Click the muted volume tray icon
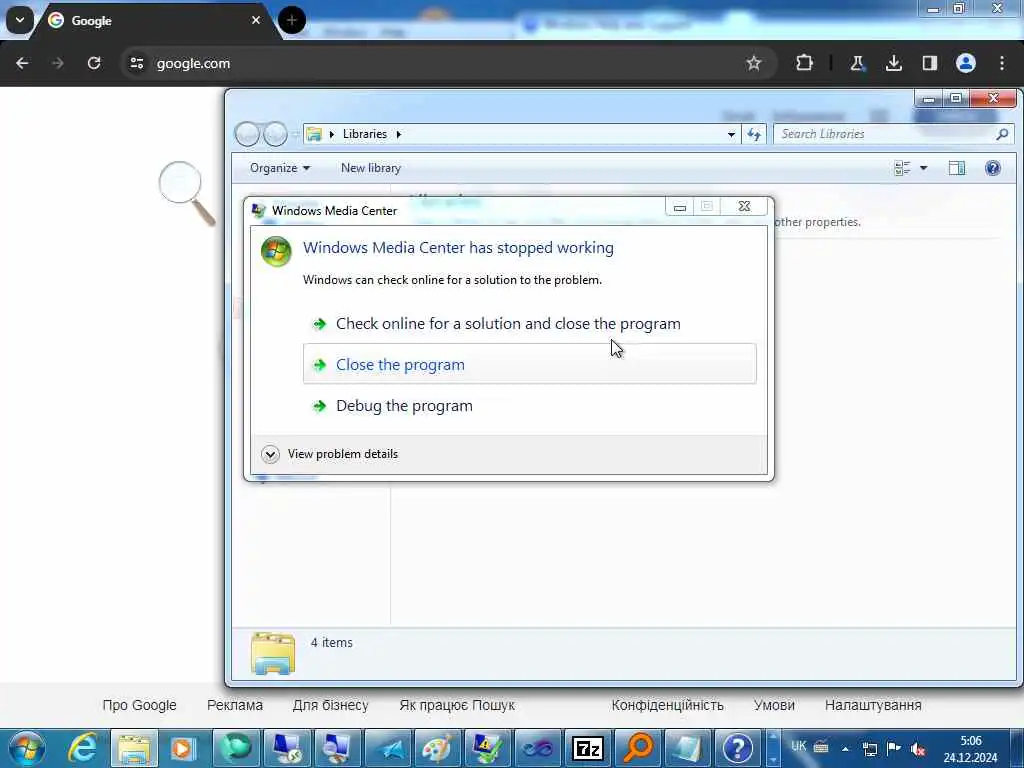Screen dimensions: 1024x768 [918, 748]
